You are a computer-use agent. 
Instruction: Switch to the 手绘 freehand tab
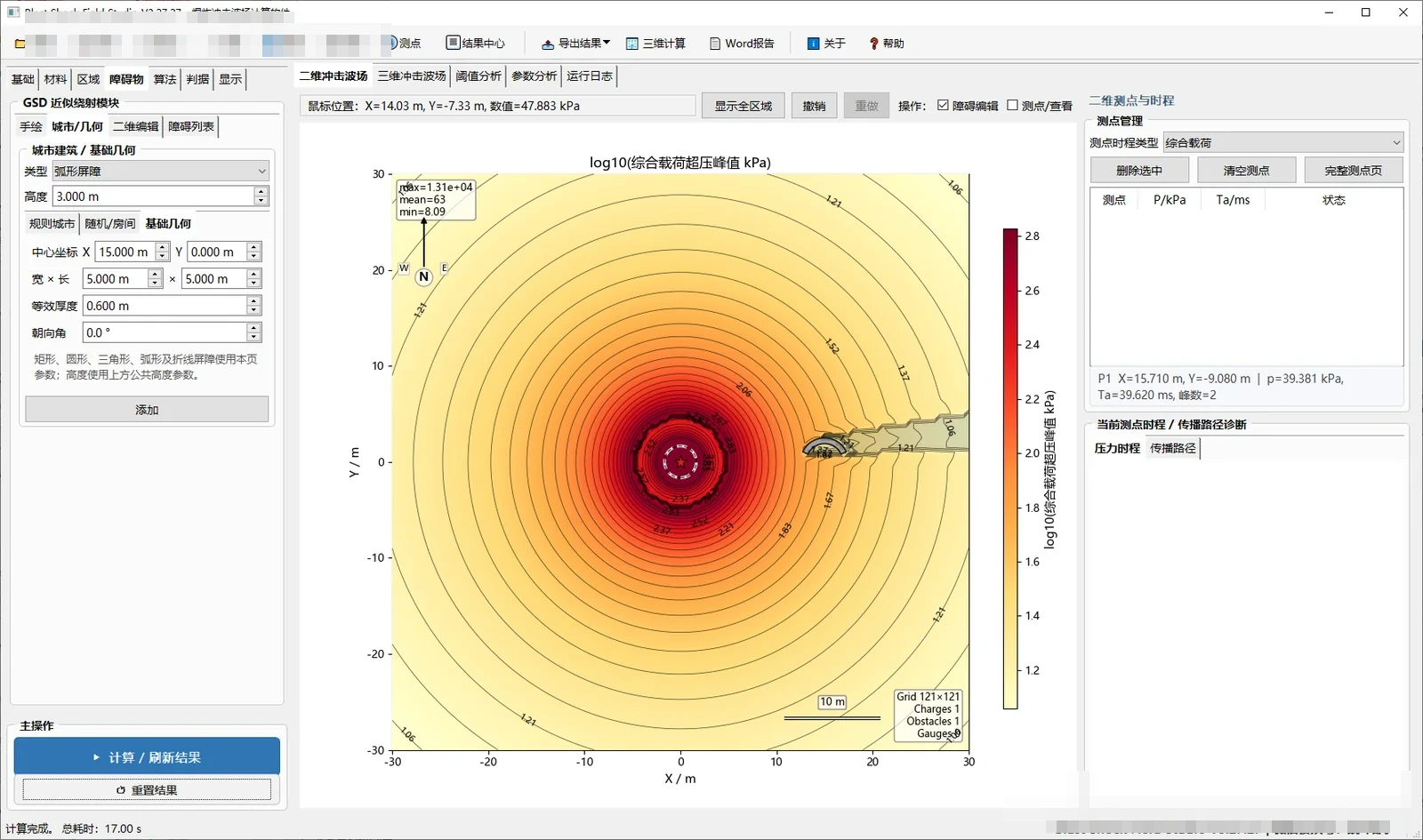coord(31,126)
